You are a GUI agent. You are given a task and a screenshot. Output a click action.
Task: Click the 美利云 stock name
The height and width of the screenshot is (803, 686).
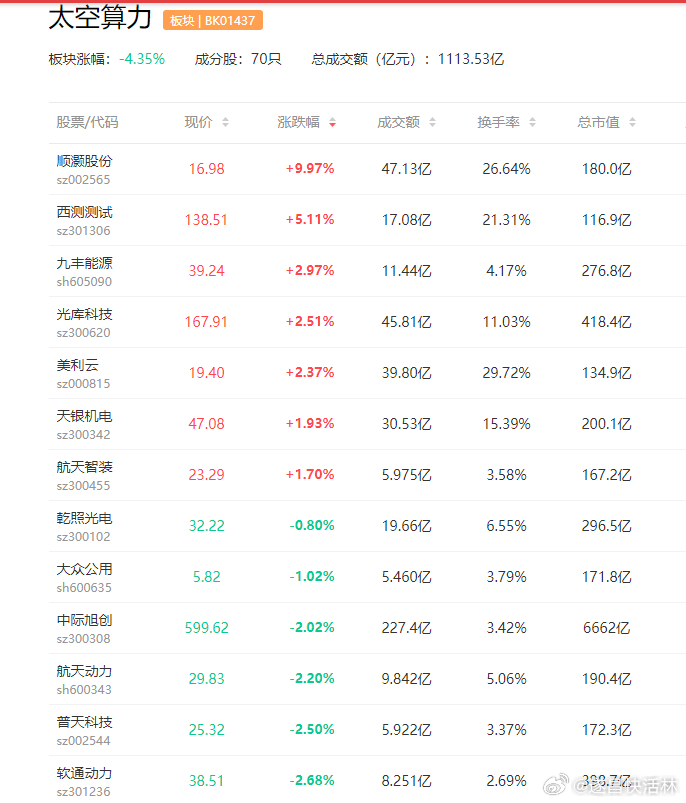(77, 365)
